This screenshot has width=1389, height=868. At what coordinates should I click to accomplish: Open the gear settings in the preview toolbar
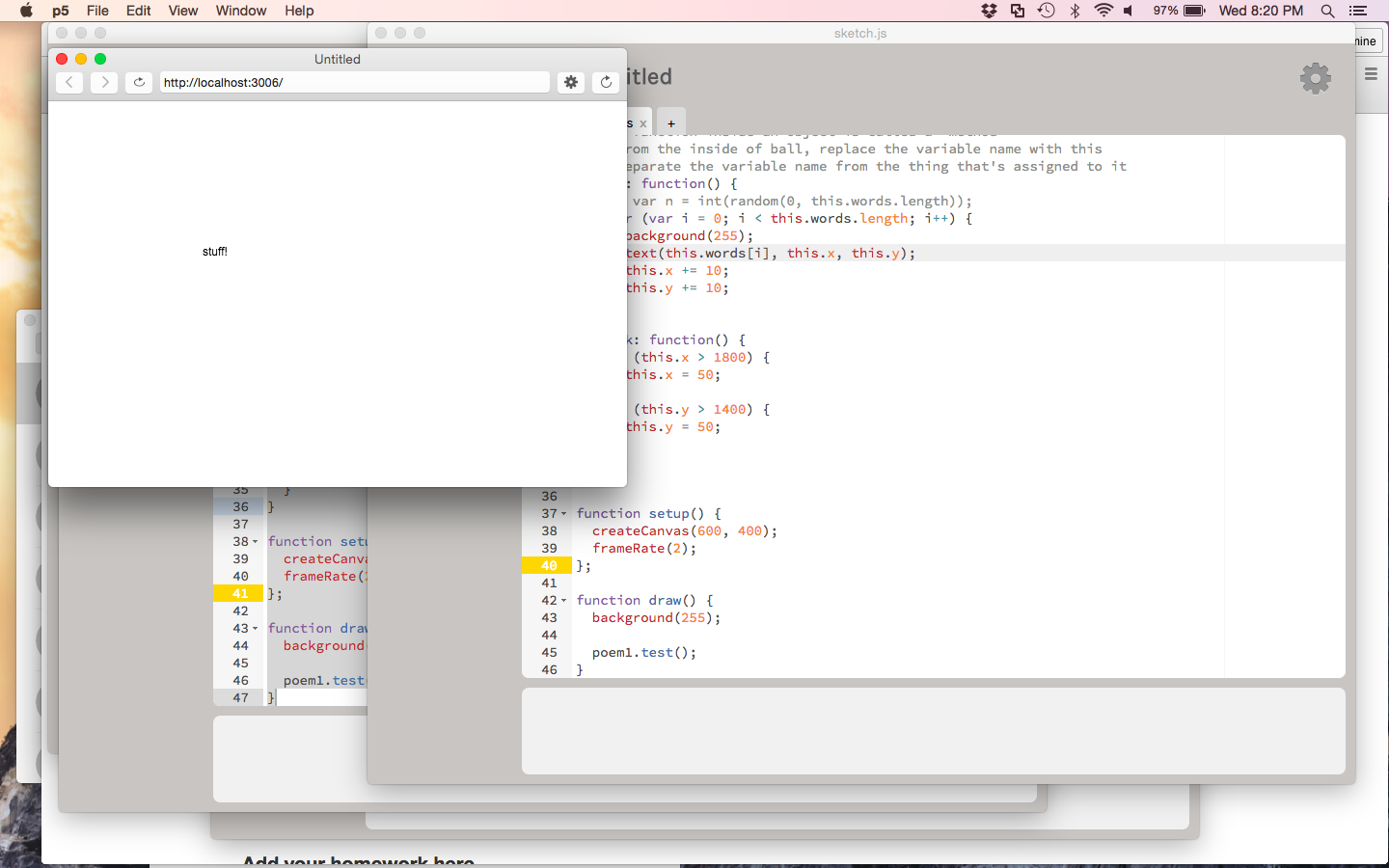pos(571,83)
